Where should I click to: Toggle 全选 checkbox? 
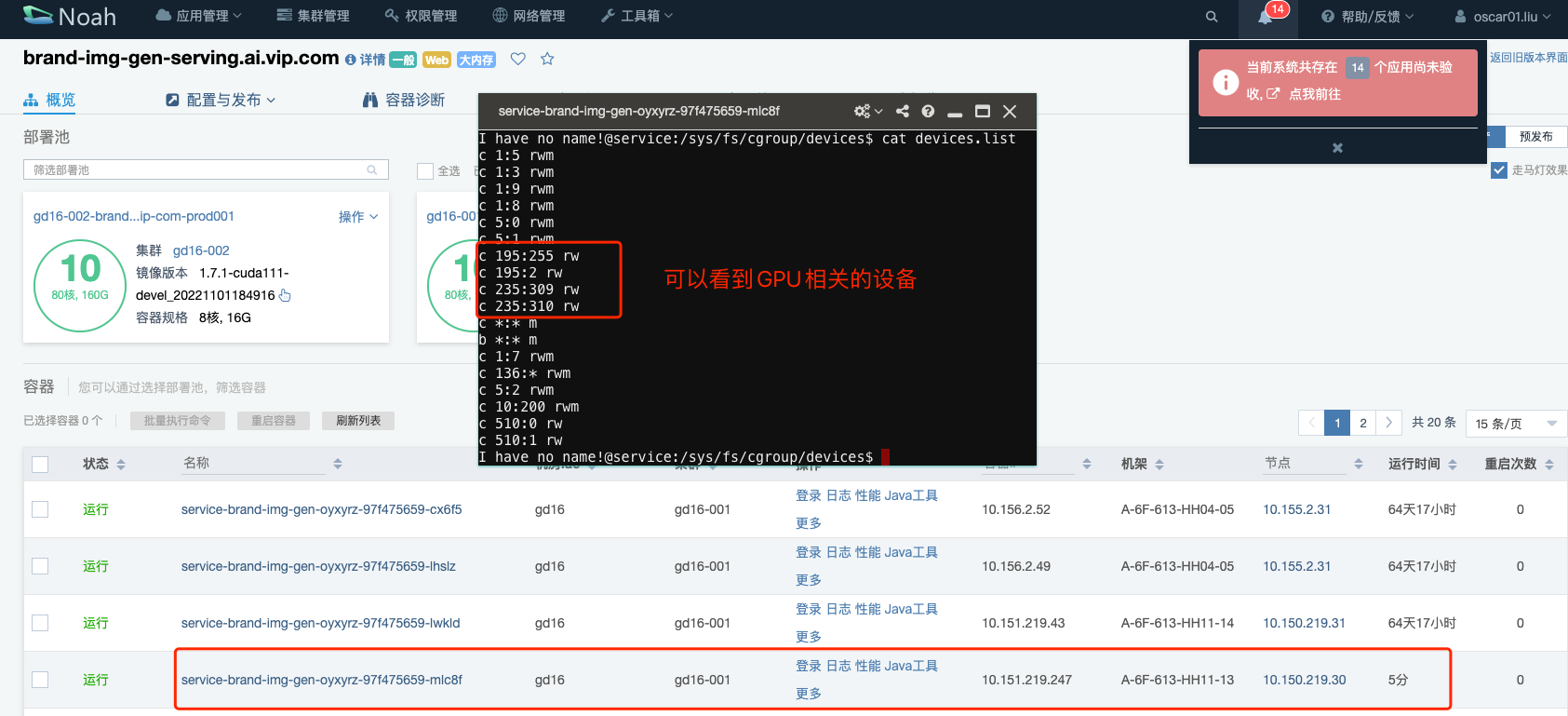point(425,171)
